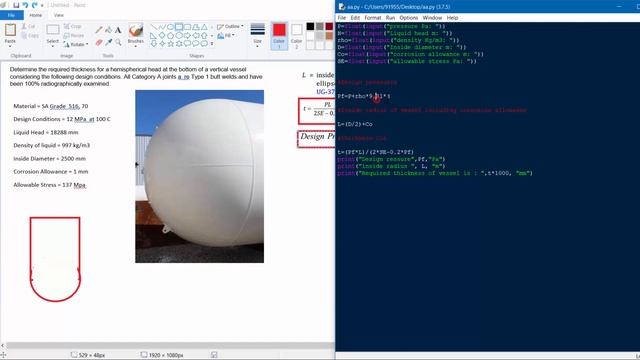
Task: Open the Options menu in IDLE
Action: 409,18
